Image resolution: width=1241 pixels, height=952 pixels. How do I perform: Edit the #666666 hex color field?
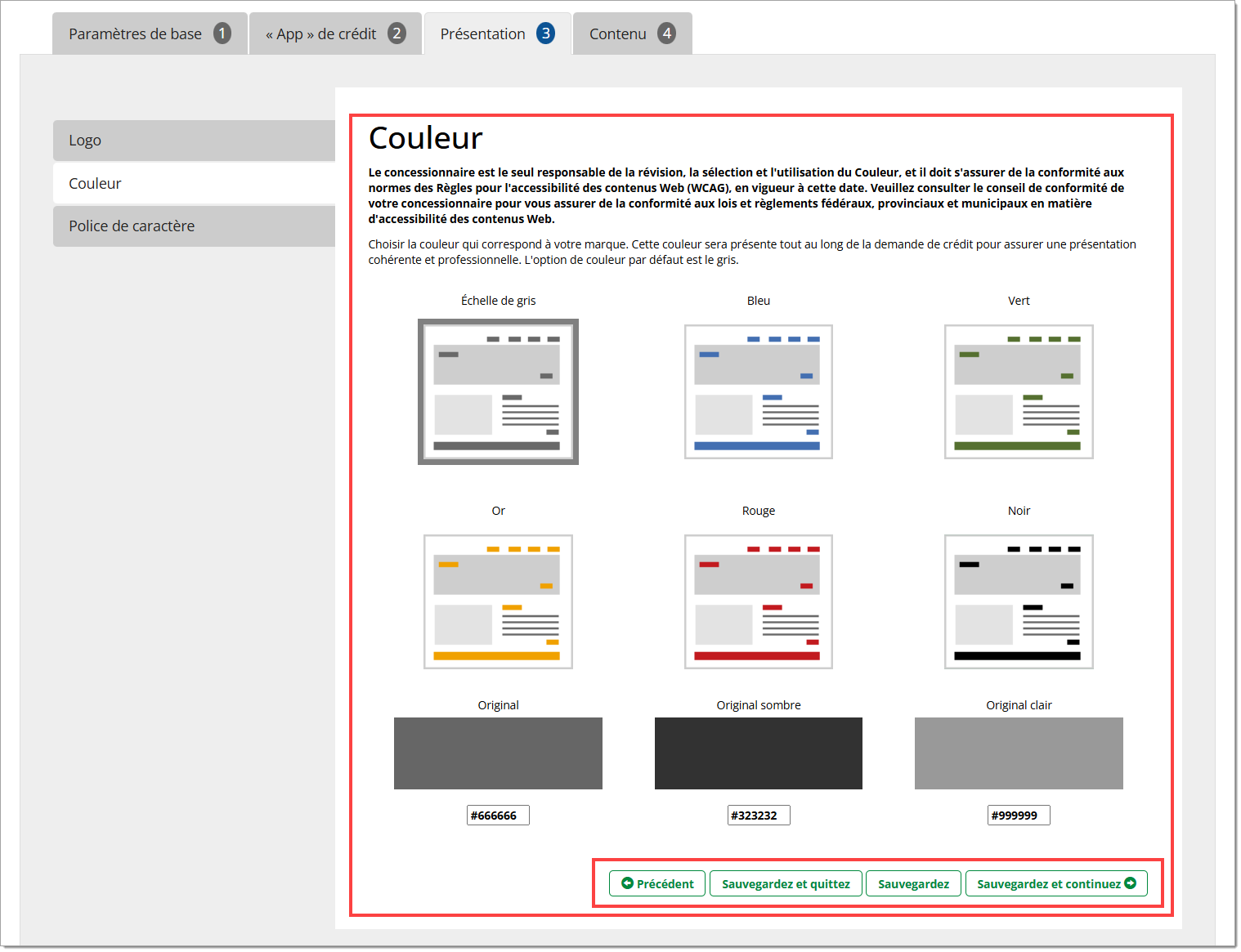coord(498,816)
